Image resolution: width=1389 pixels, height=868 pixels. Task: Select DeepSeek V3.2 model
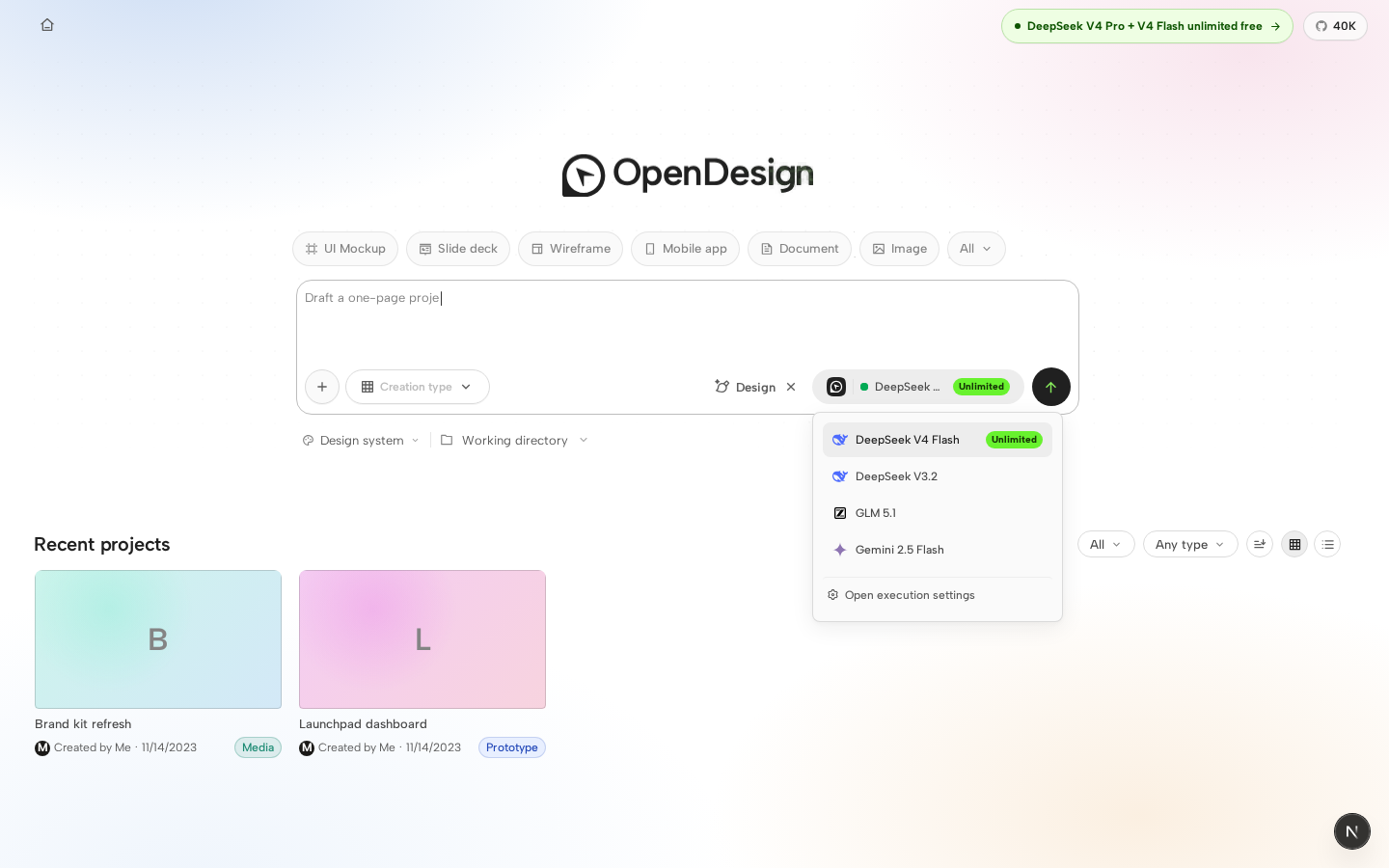click(x=938, y=476)
